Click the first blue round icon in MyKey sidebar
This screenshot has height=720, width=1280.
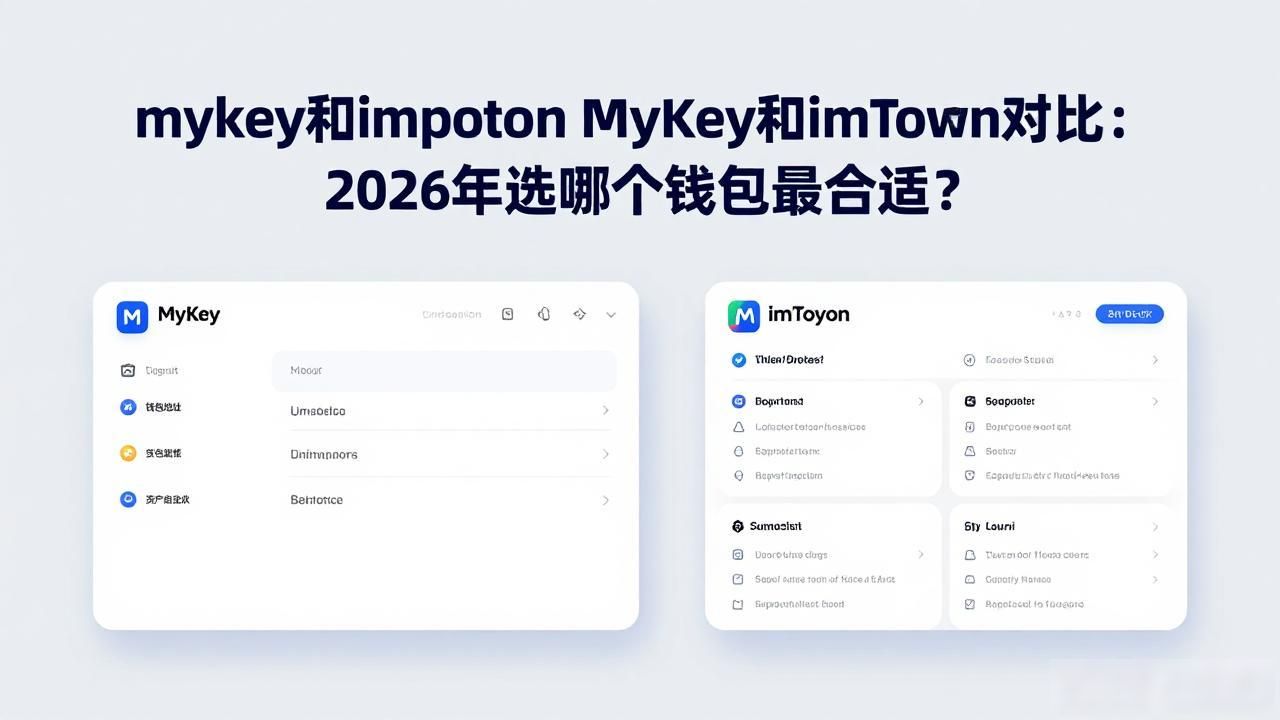click(127, 407)
